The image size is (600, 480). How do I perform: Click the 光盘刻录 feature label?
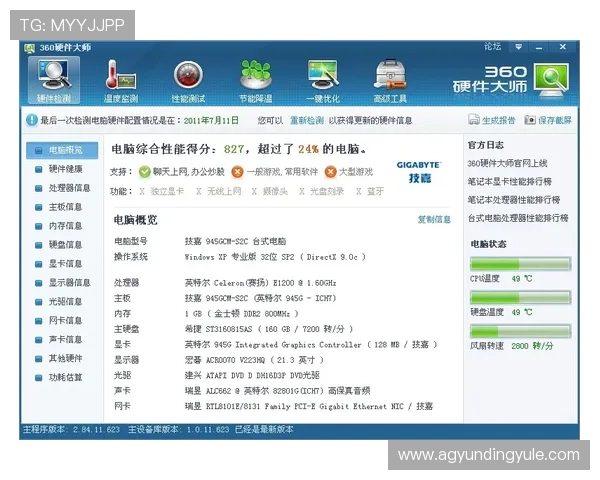(327, 191)
